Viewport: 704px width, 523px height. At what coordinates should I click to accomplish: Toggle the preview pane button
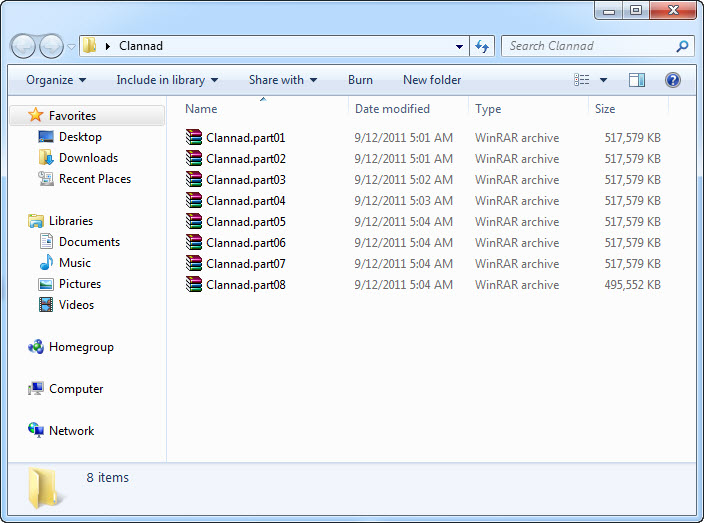tap(637, 80)
